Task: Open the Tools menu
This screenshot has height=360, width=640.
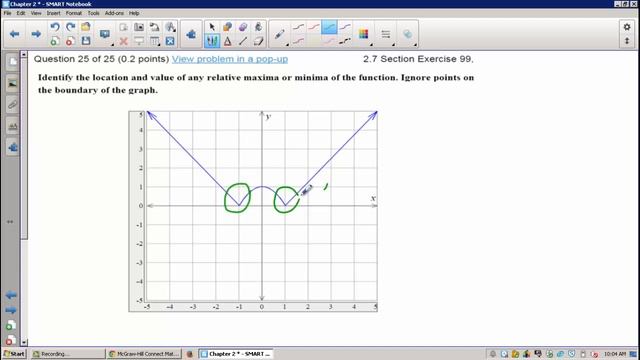Action: (x=93, y=13)
